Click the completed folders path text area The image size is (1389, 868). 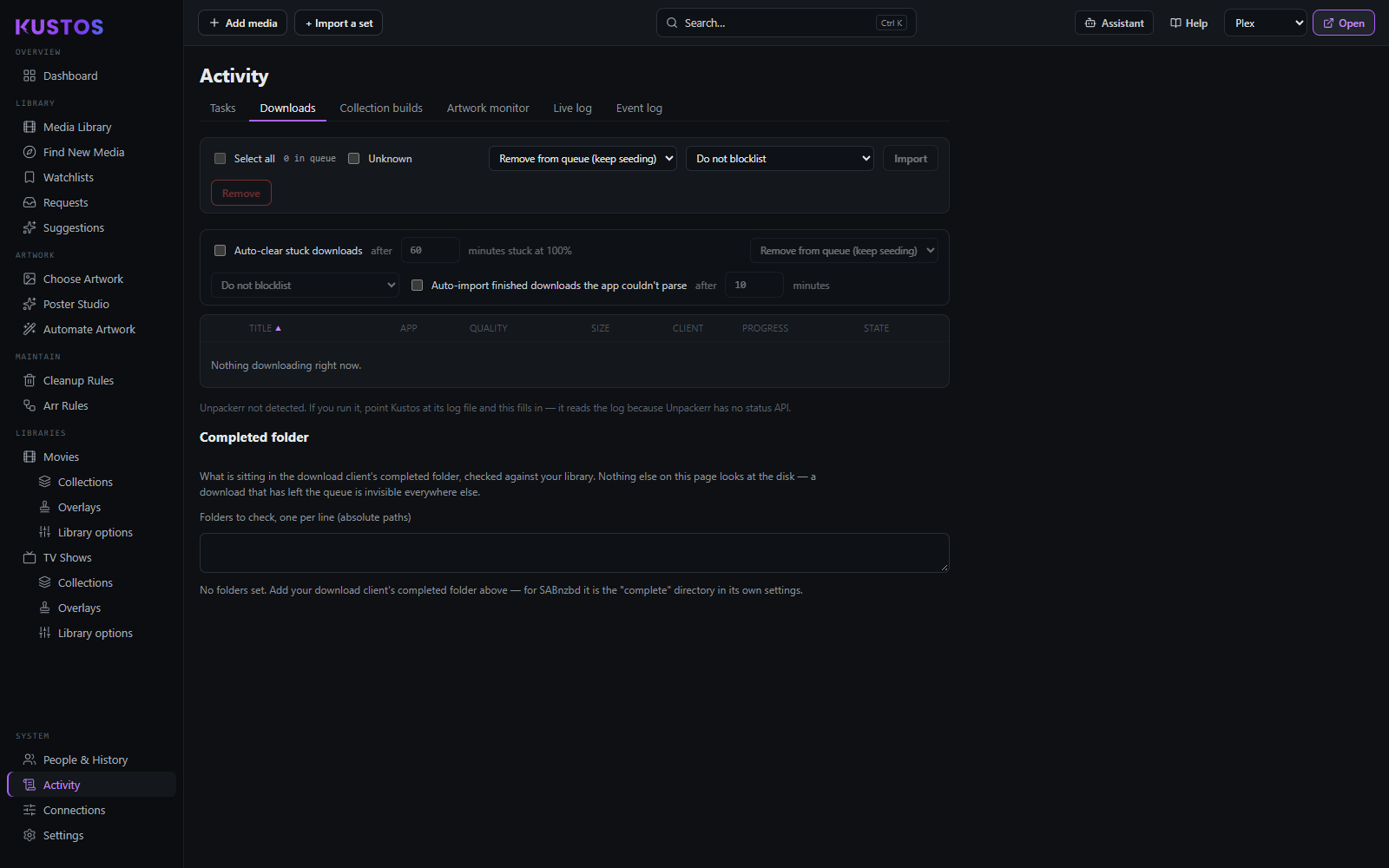tap(575, 553)
